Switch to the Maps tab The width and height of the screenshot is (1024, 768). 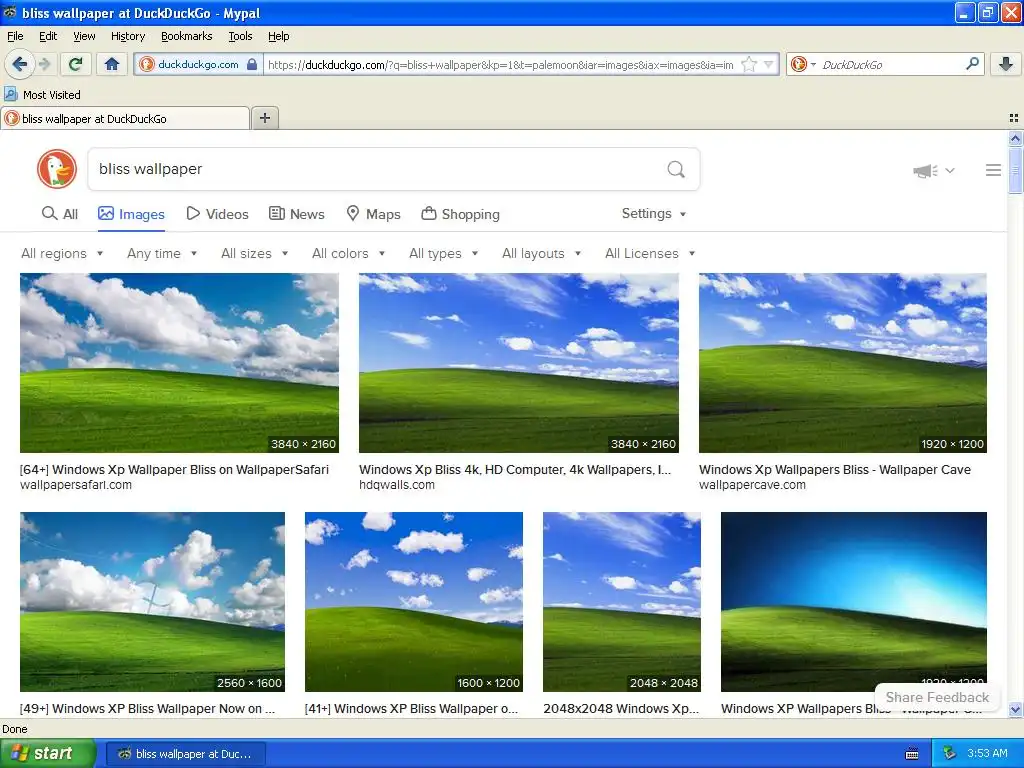click(373, 214)
